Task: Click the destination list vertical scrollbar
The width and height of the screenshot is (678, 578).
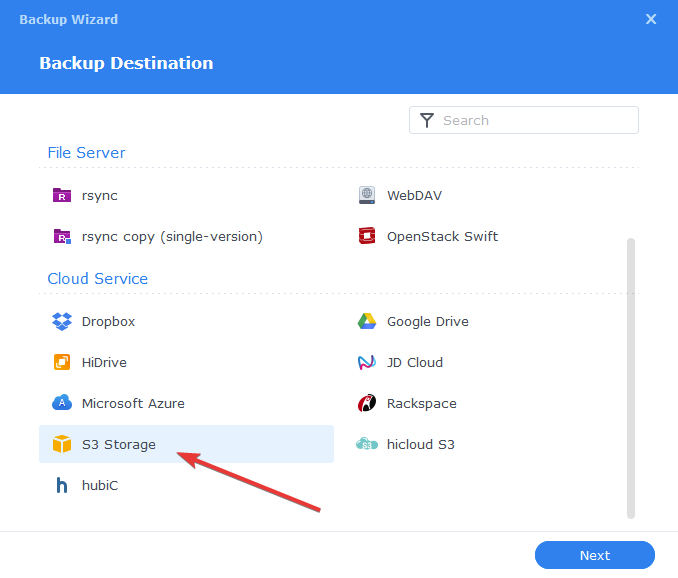Action: 631,378
